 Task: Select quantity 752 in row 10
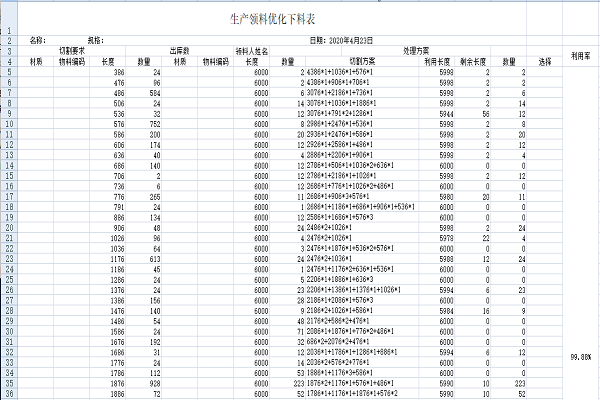(155, 124)
